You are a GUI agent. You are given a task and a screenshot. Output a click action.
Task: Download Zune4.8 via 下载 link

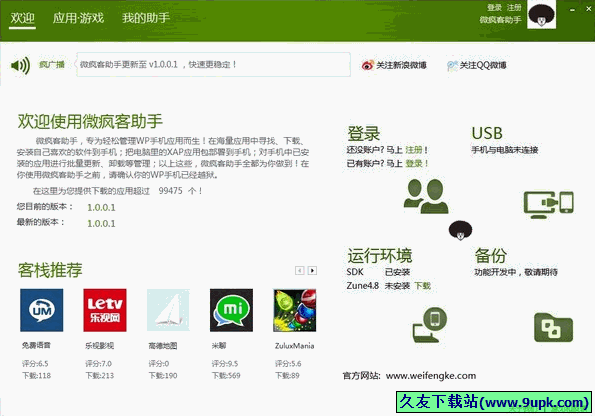click(422, 286)
